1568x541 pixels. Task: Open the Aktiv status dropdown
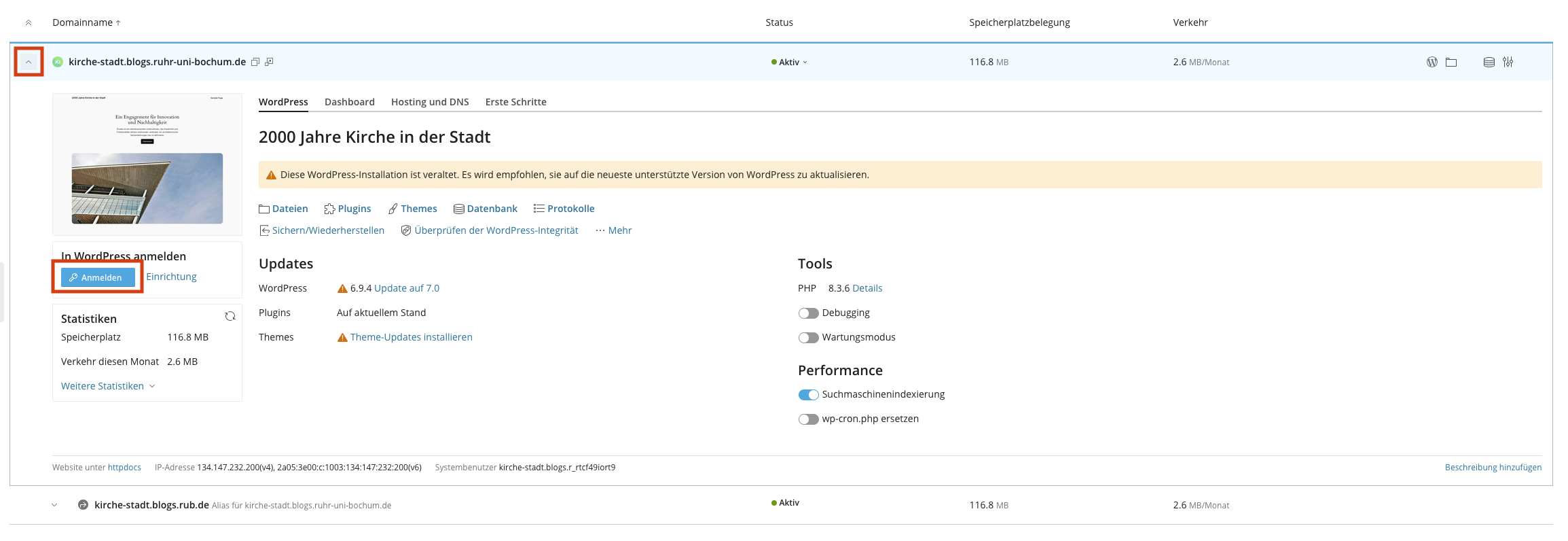(x=789, y=62)
